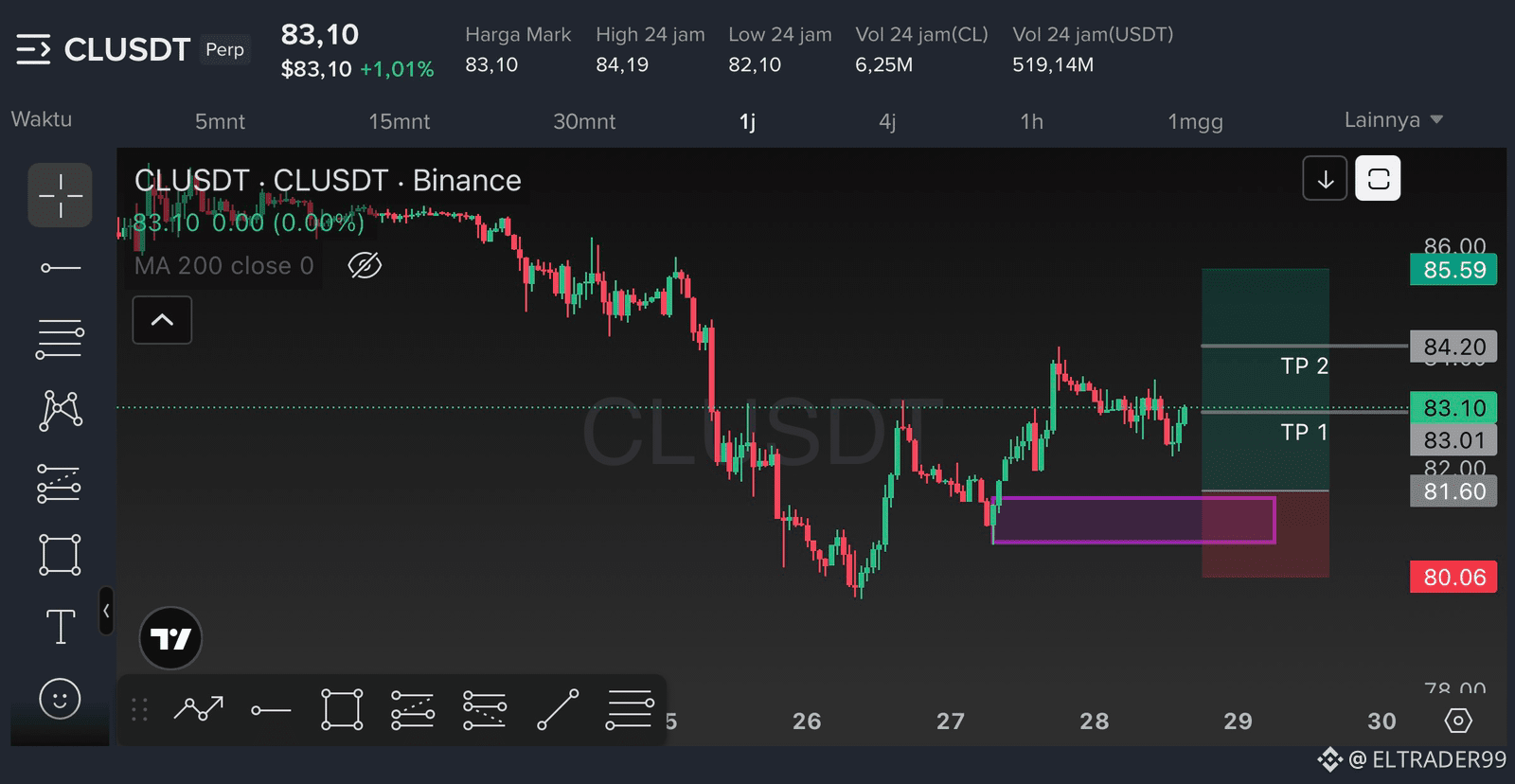Open the emoji sticker tool

60,699
